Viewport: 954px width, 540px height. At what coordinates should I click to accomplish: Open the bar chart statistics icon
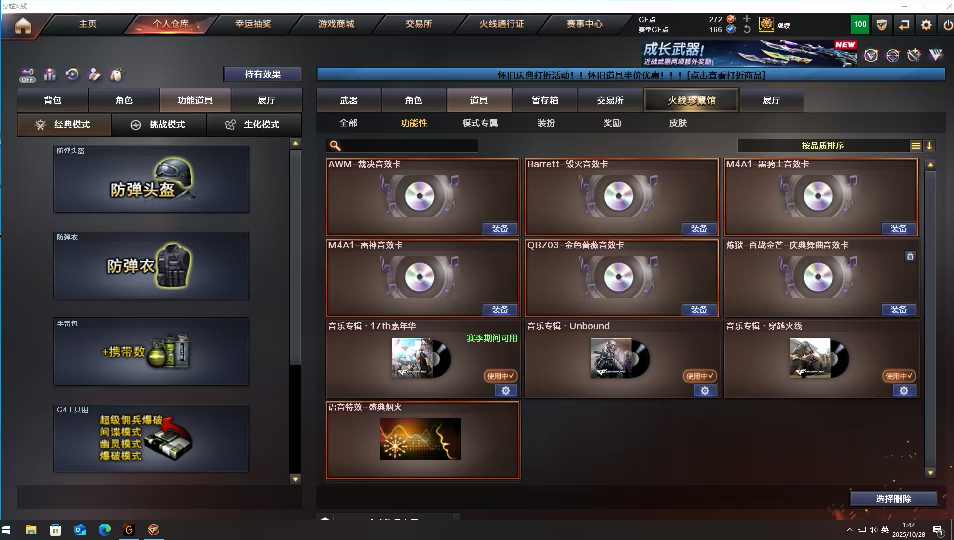click(x=50, y=74)
